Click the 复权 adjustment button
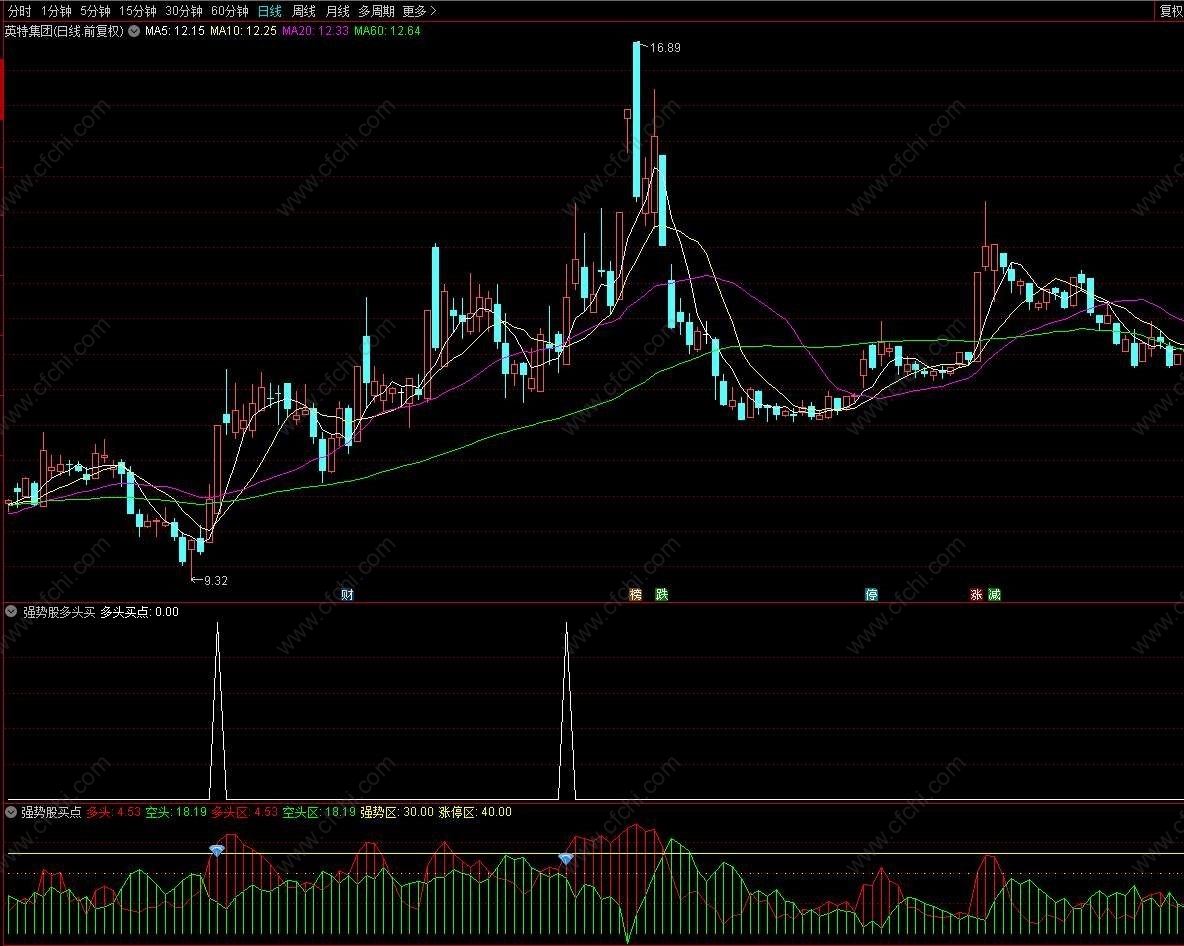Image resolution: width=1184 pixels, height=946 pixels. pyautogui.click(x=1171, y=11)
